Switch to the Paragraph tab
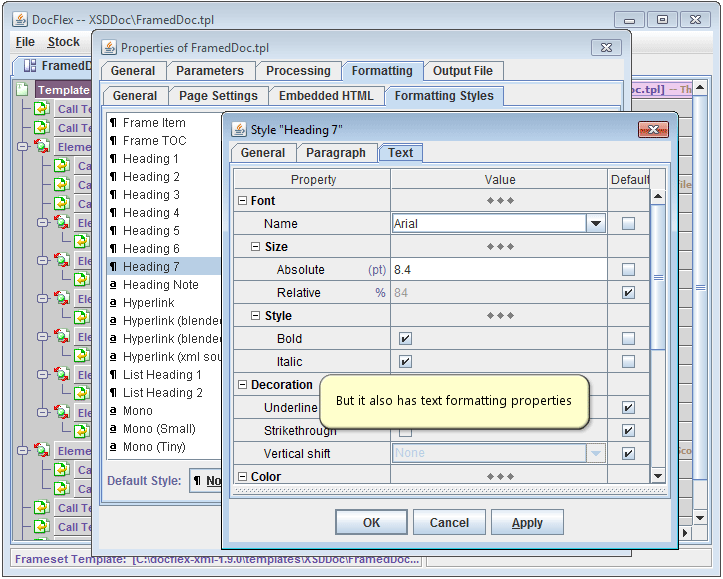Screen dimensions: 723x579 pyautogui.click(x=336, y=153)
